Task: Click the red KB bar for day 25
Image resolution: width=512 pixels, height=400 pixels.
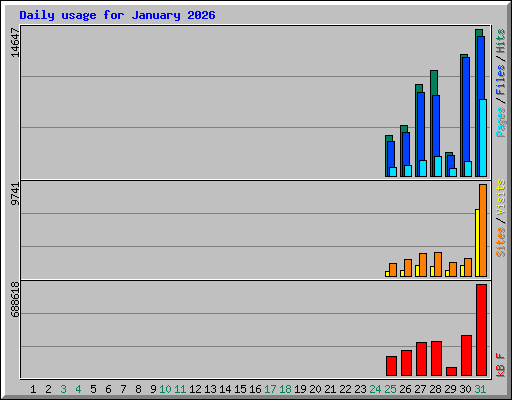Action: point(391,366)
